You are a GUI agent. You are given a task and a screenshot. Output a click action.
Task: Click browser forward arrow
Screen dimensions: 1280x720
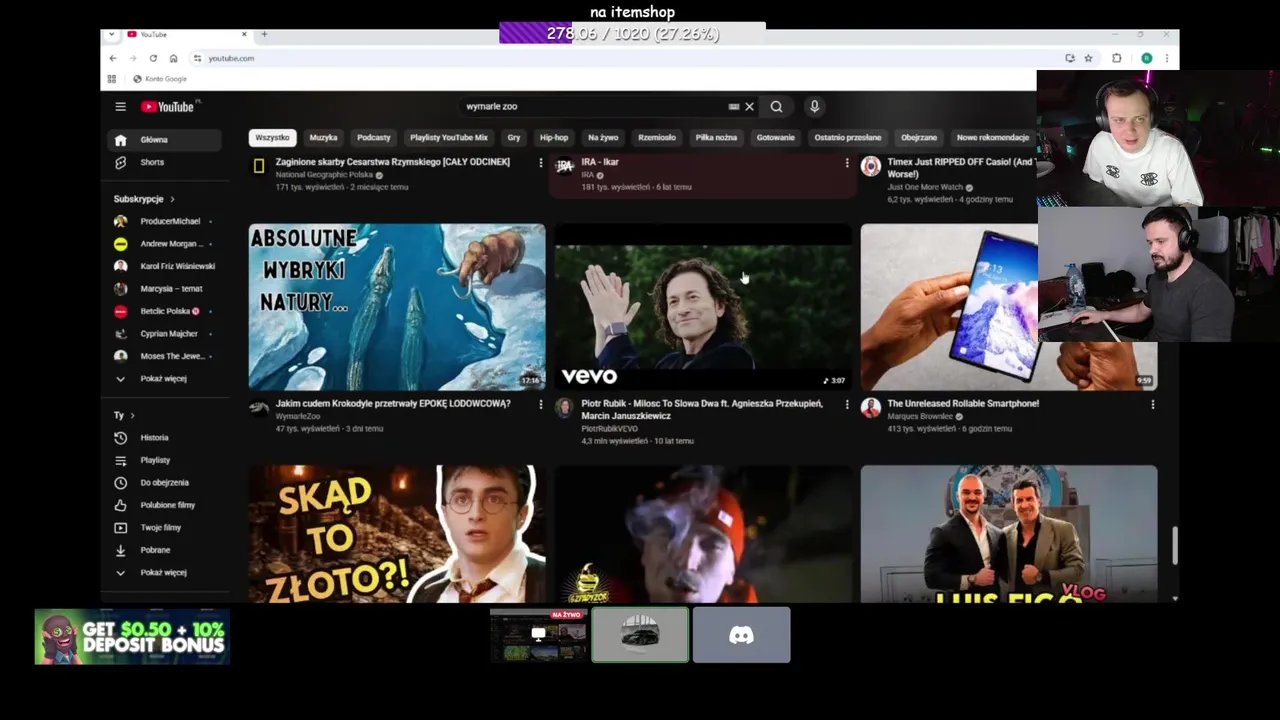point(132,58)
